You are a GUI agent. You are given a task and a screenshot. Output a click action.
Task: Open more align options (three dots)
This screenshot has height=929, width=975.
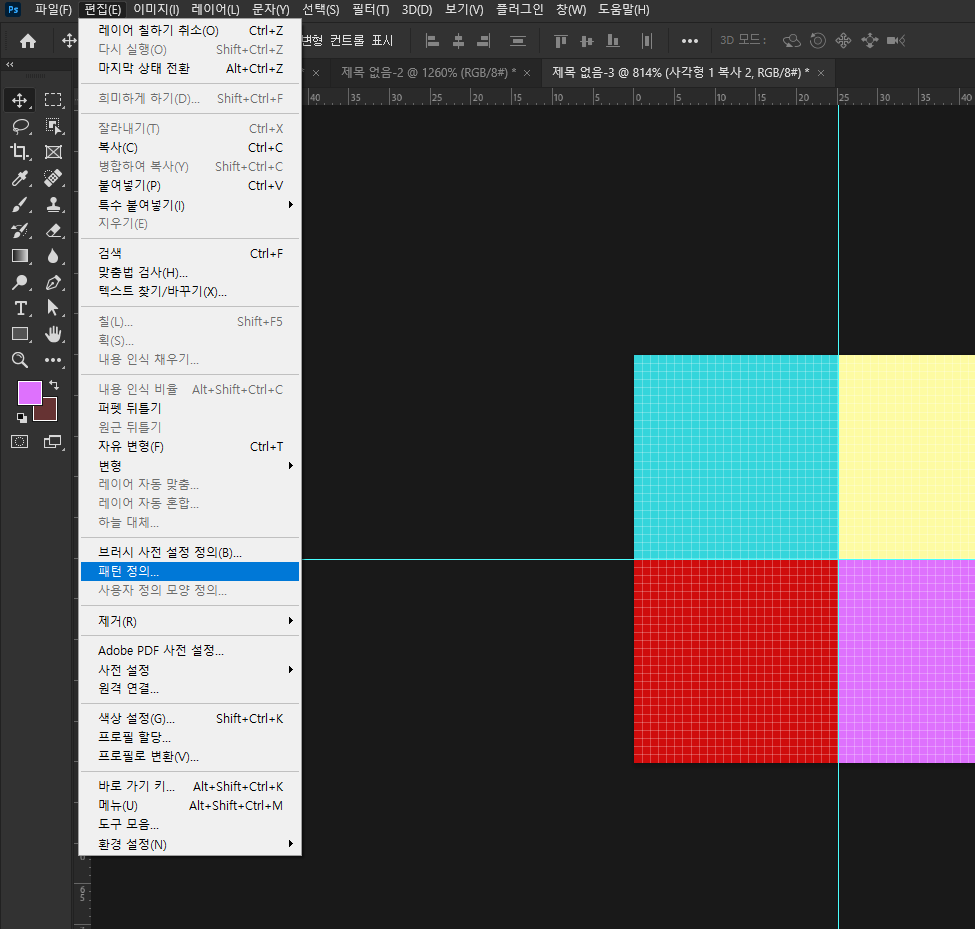click(x=690, y=41)
